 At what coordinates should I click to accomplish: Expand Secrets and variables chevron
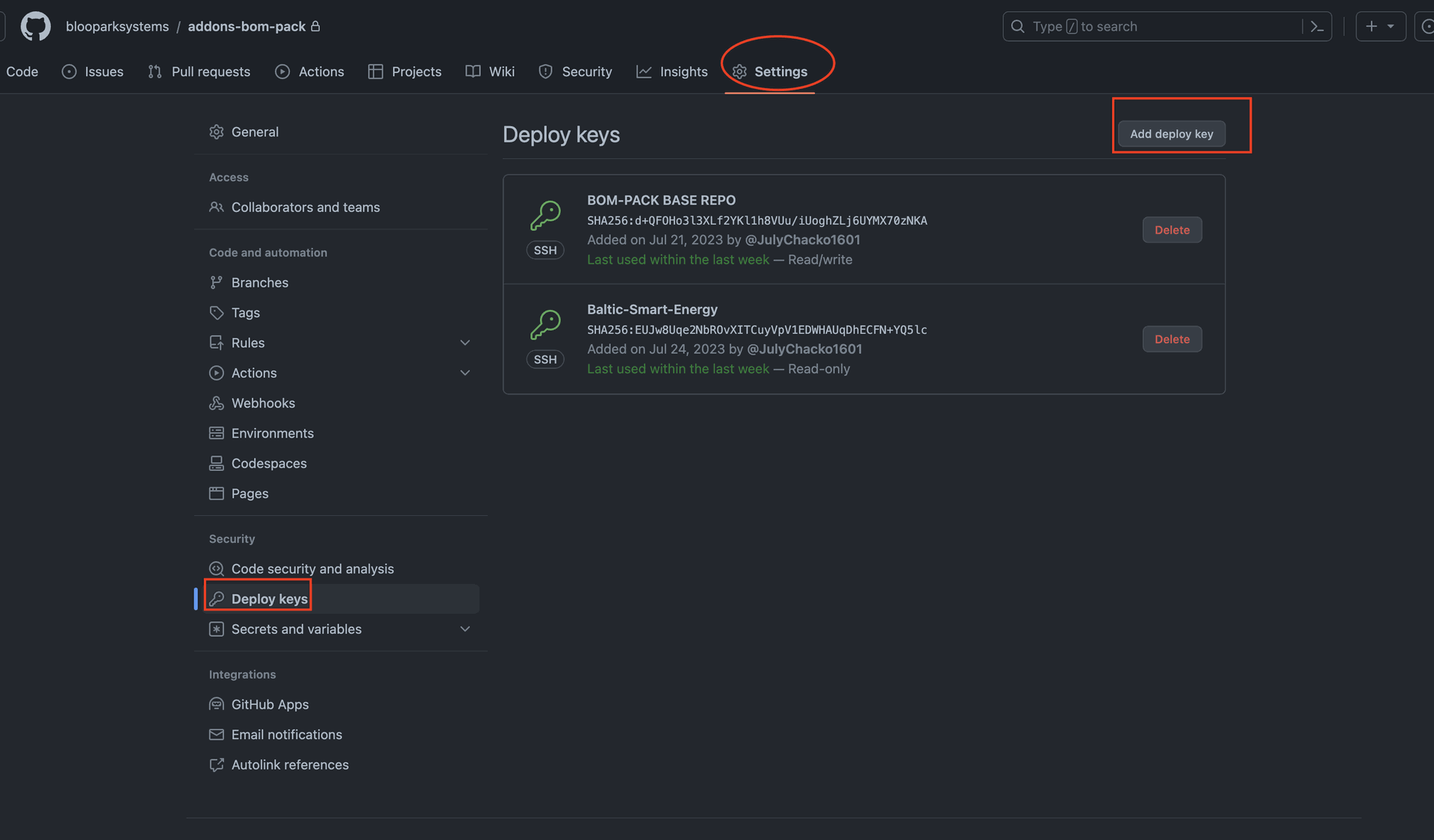pyautogui.click(x=465, y=629)
